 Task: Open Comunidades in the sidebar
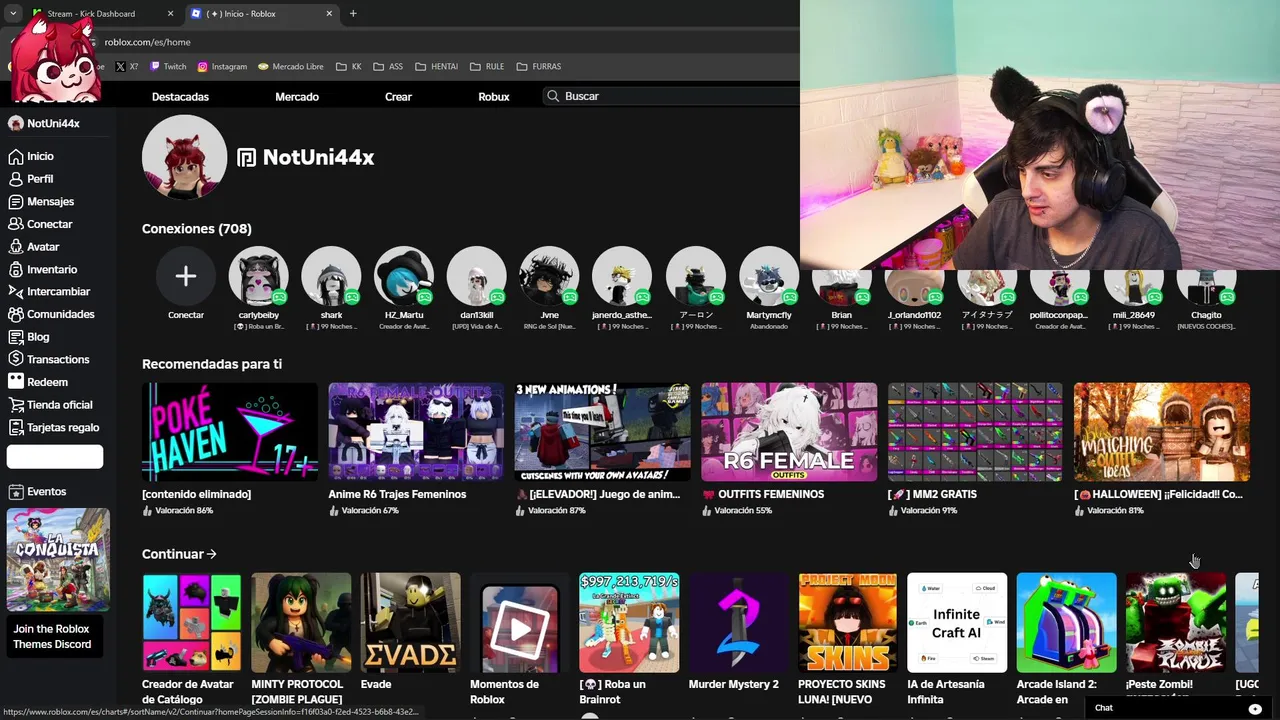point(51,314)
